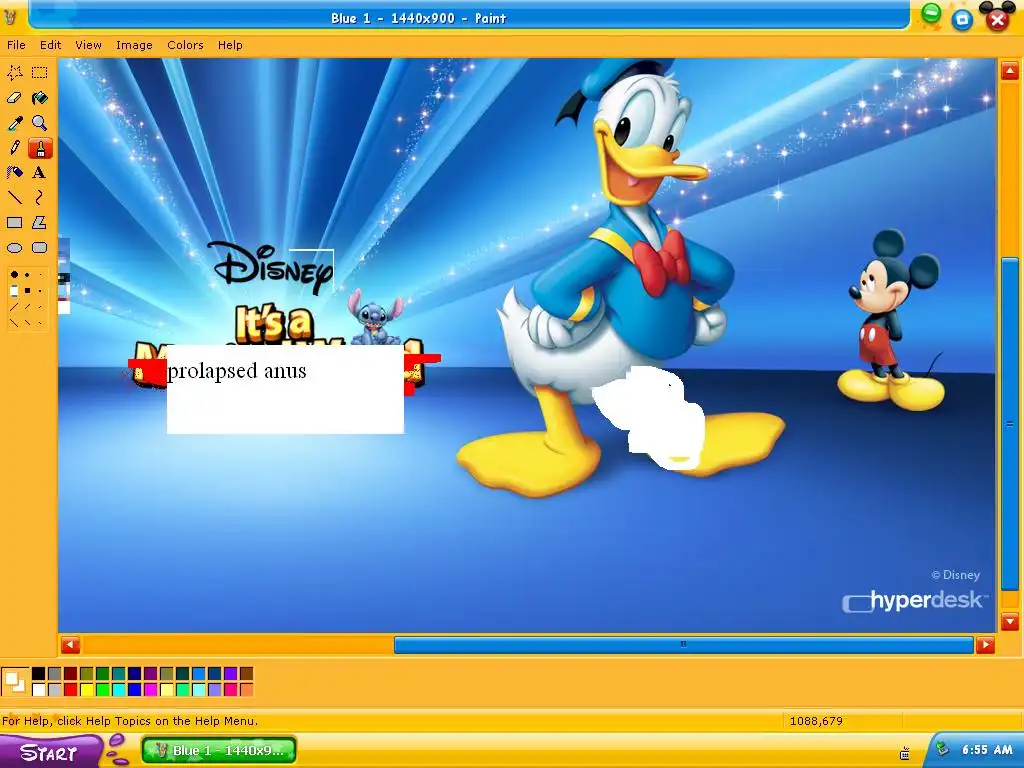Click the 'For Help, click Help Topics' status text
The width and height of the screenshot is (1024, 768).
point(129,721)
